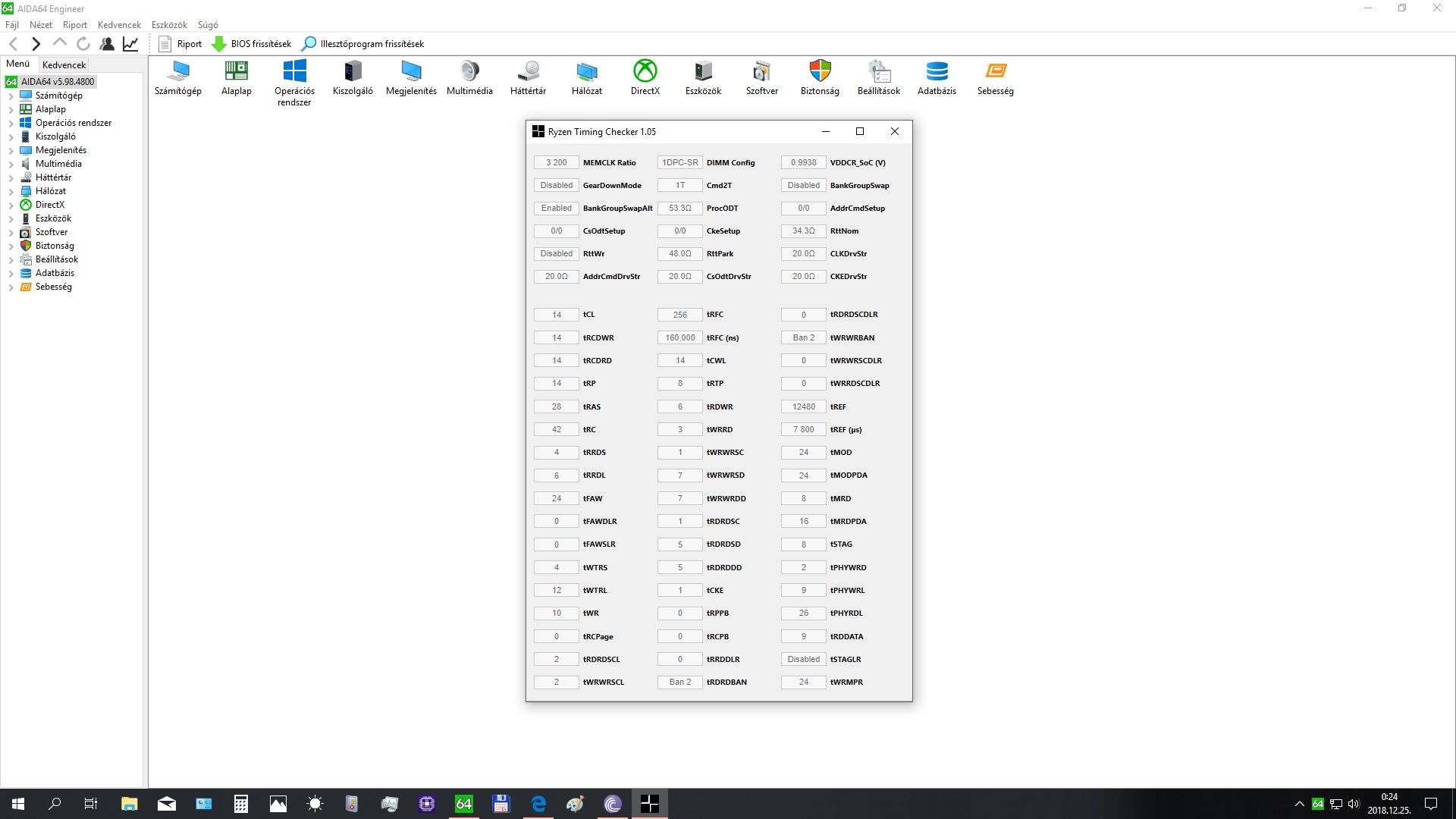
Task: Click the taskbar search icon
Action: click(x=55, y=804)
